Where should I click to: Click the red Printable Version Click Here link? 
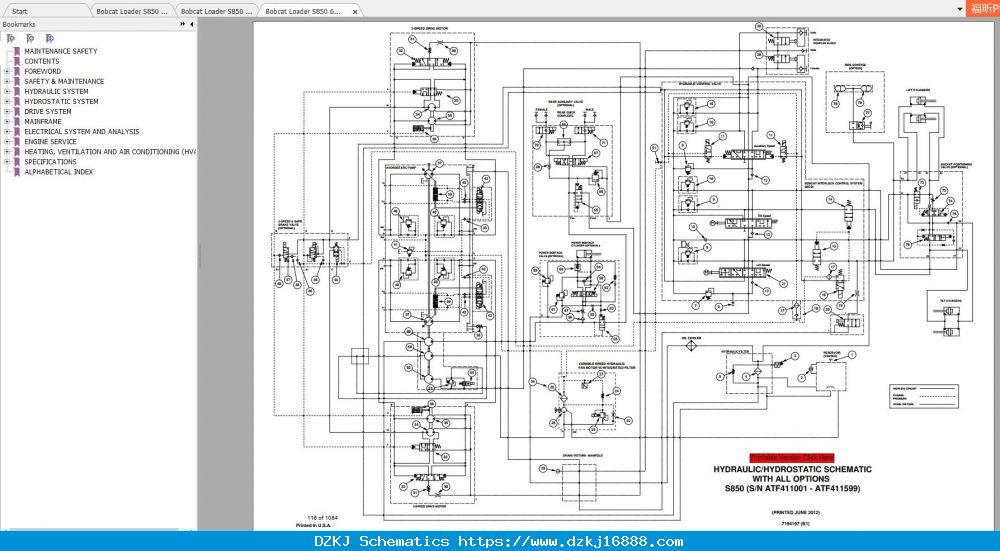(791, 458)
